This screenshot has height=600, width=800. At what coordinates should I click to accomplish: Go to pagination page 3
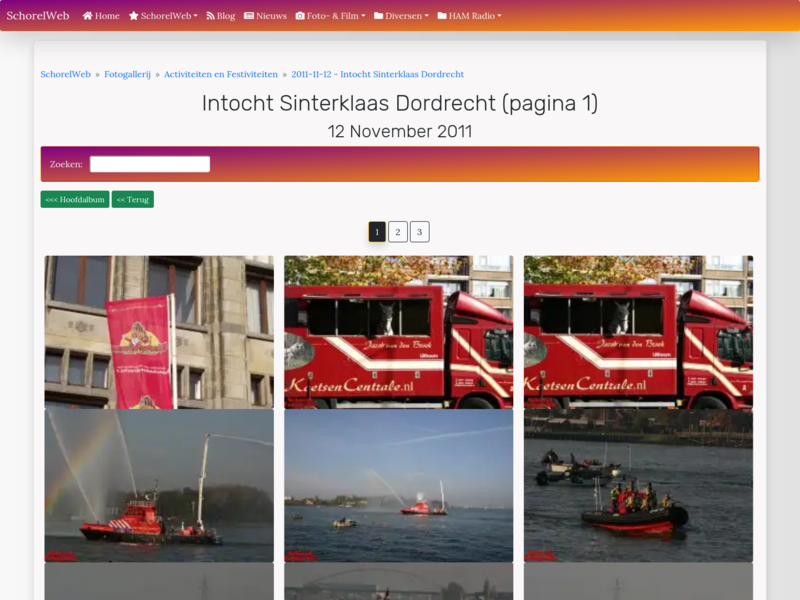pos(419,232)
